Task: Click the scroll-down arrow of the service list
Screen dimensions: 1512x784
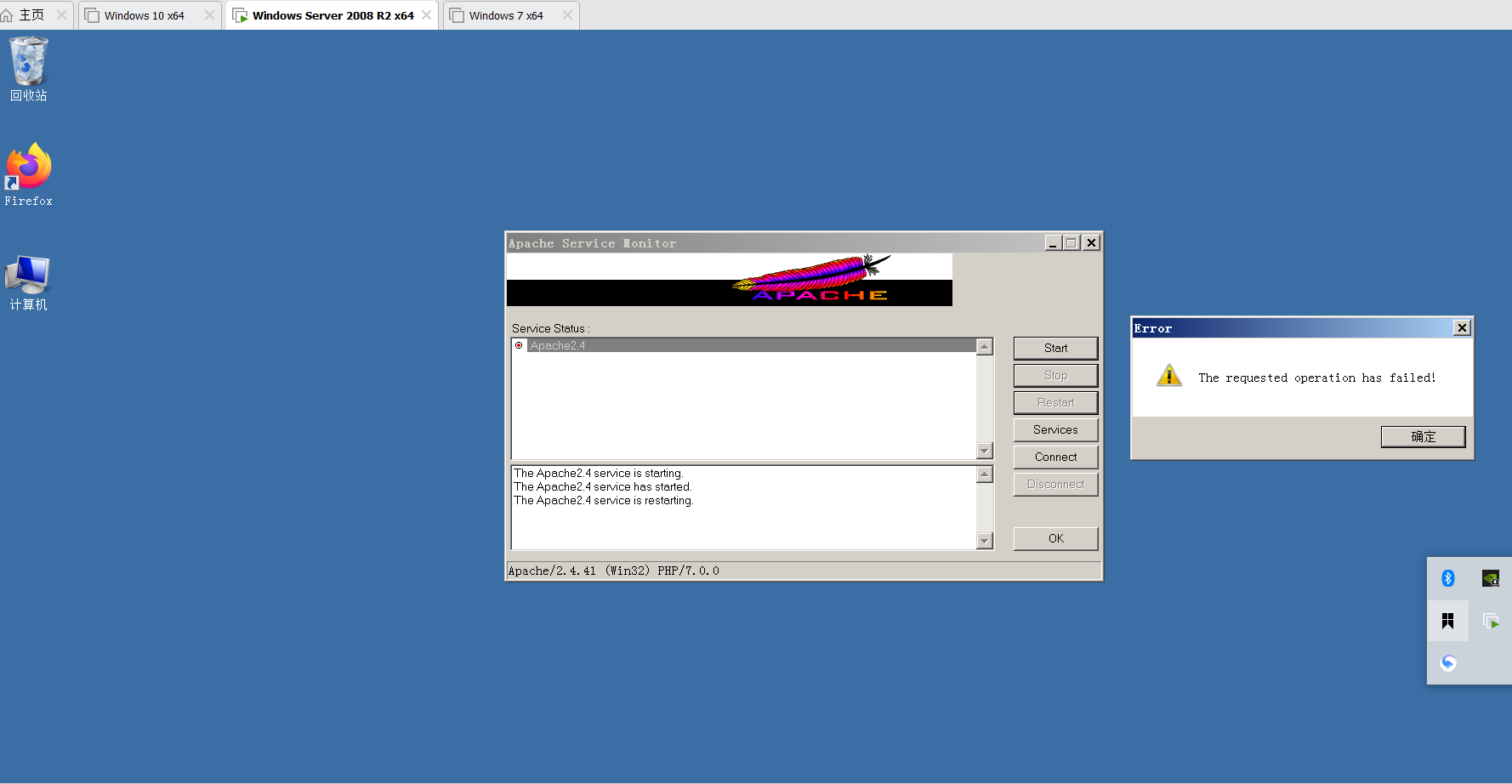Action: point(984,451)
